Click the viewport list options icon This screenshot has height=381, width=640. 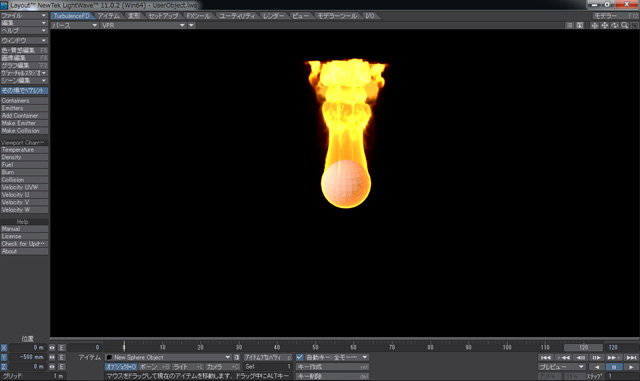(x=569, y=25)
